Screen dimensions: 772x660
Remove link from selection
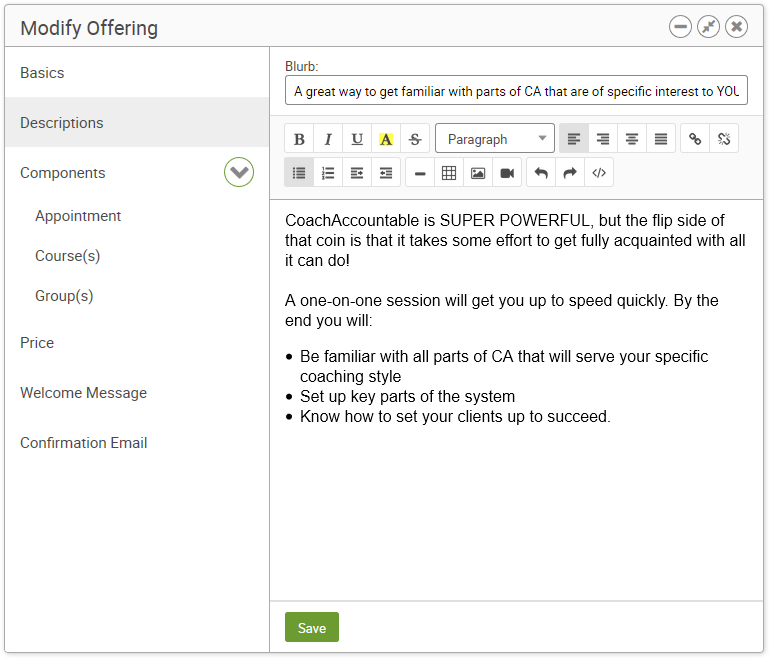[724, 139]
